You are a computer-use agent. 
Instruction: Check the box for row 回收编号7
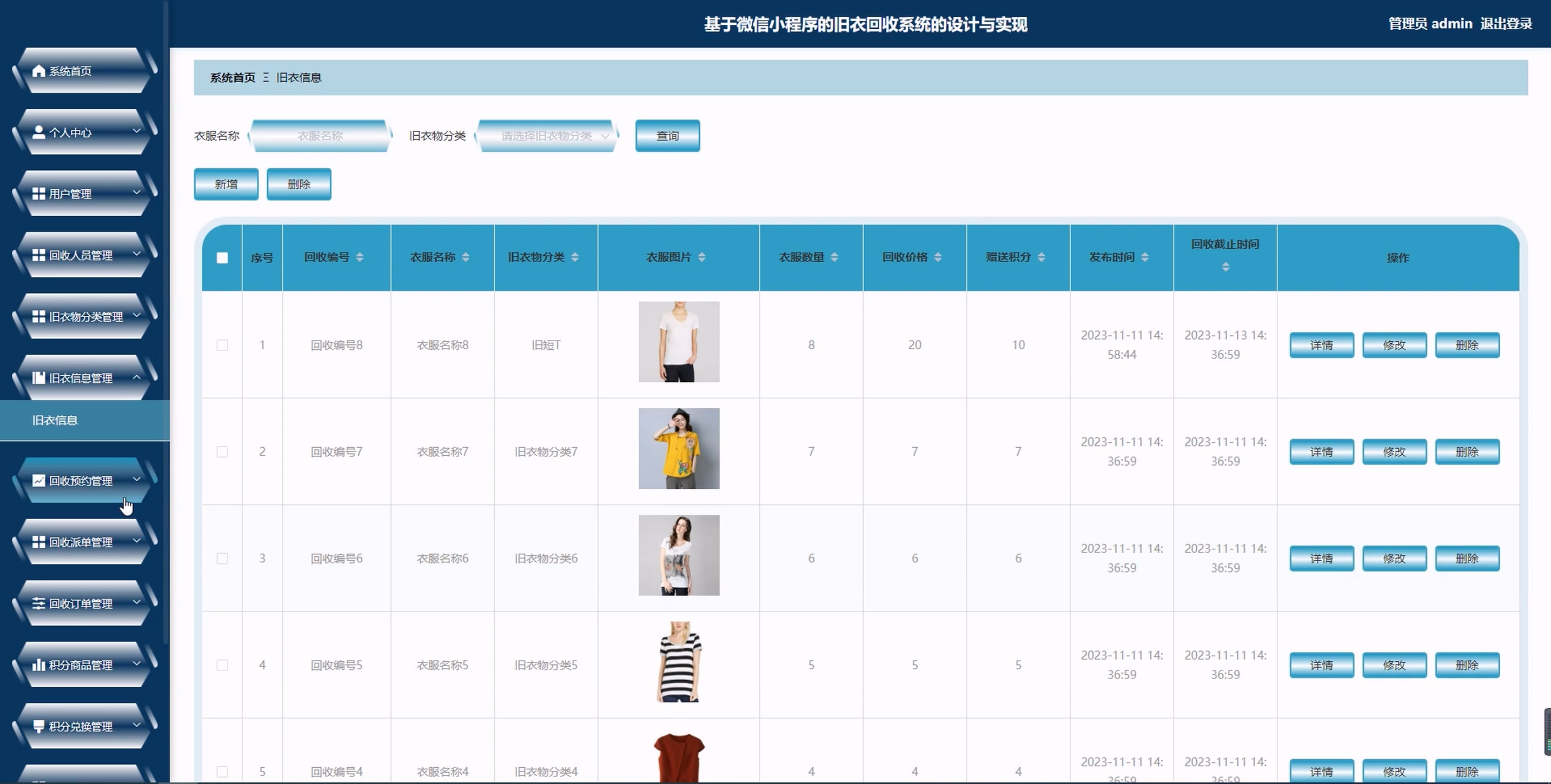point(222,451)
